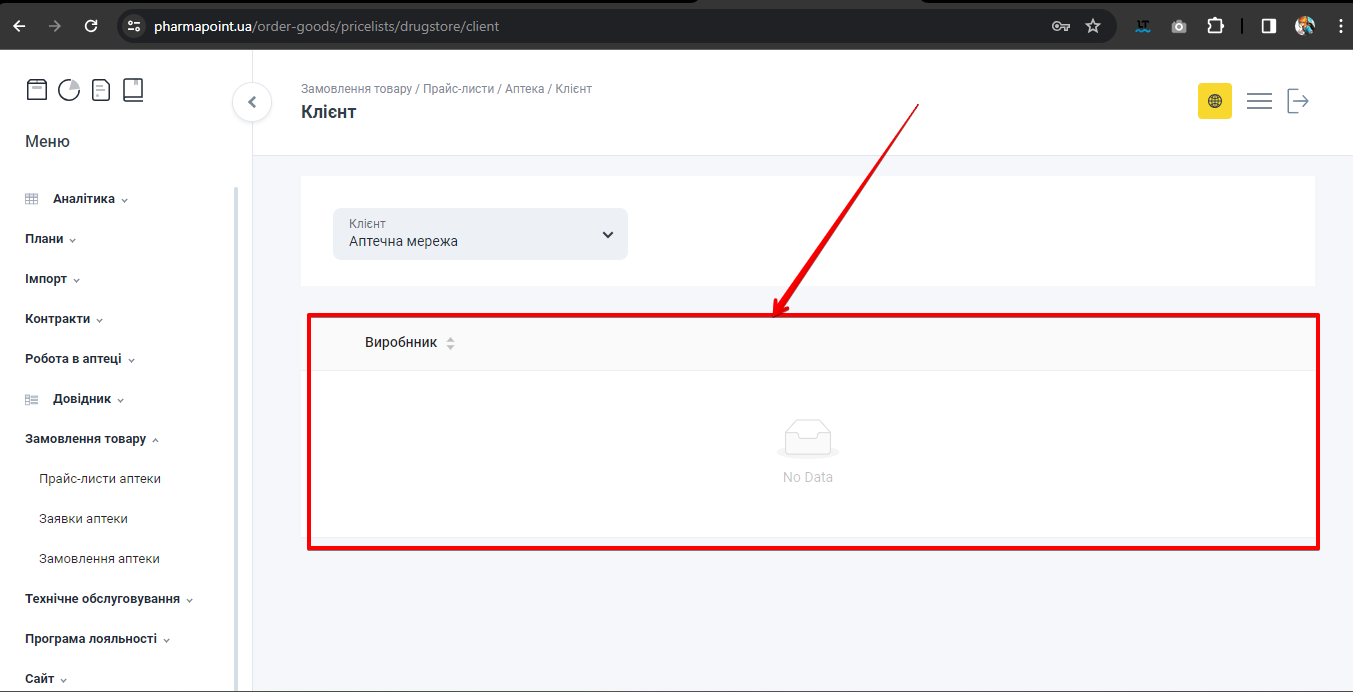Click the document icon in sidebar header

pos(101,90)
